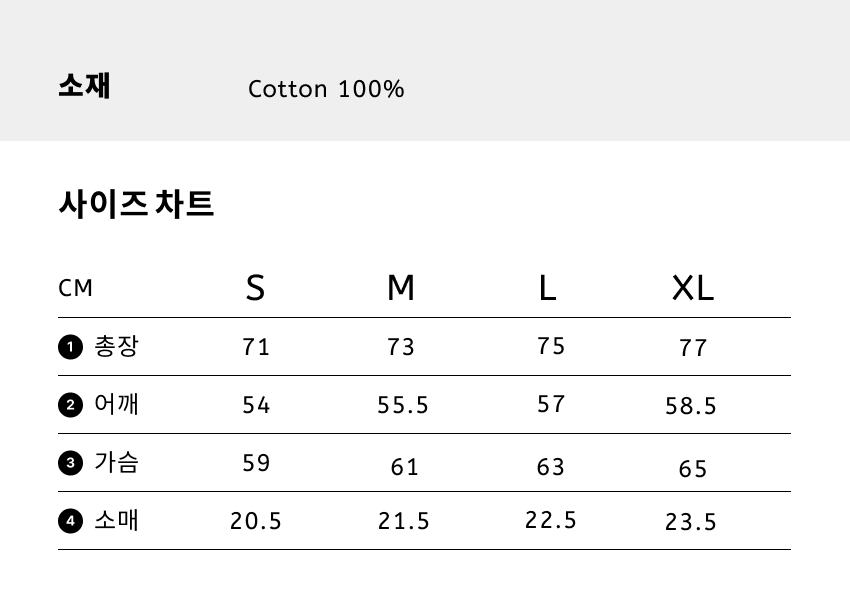Click the 가슴 value 63 for size L
This screenshot has height=607, width=850.
pyautogui.click(x=550, y=467)
